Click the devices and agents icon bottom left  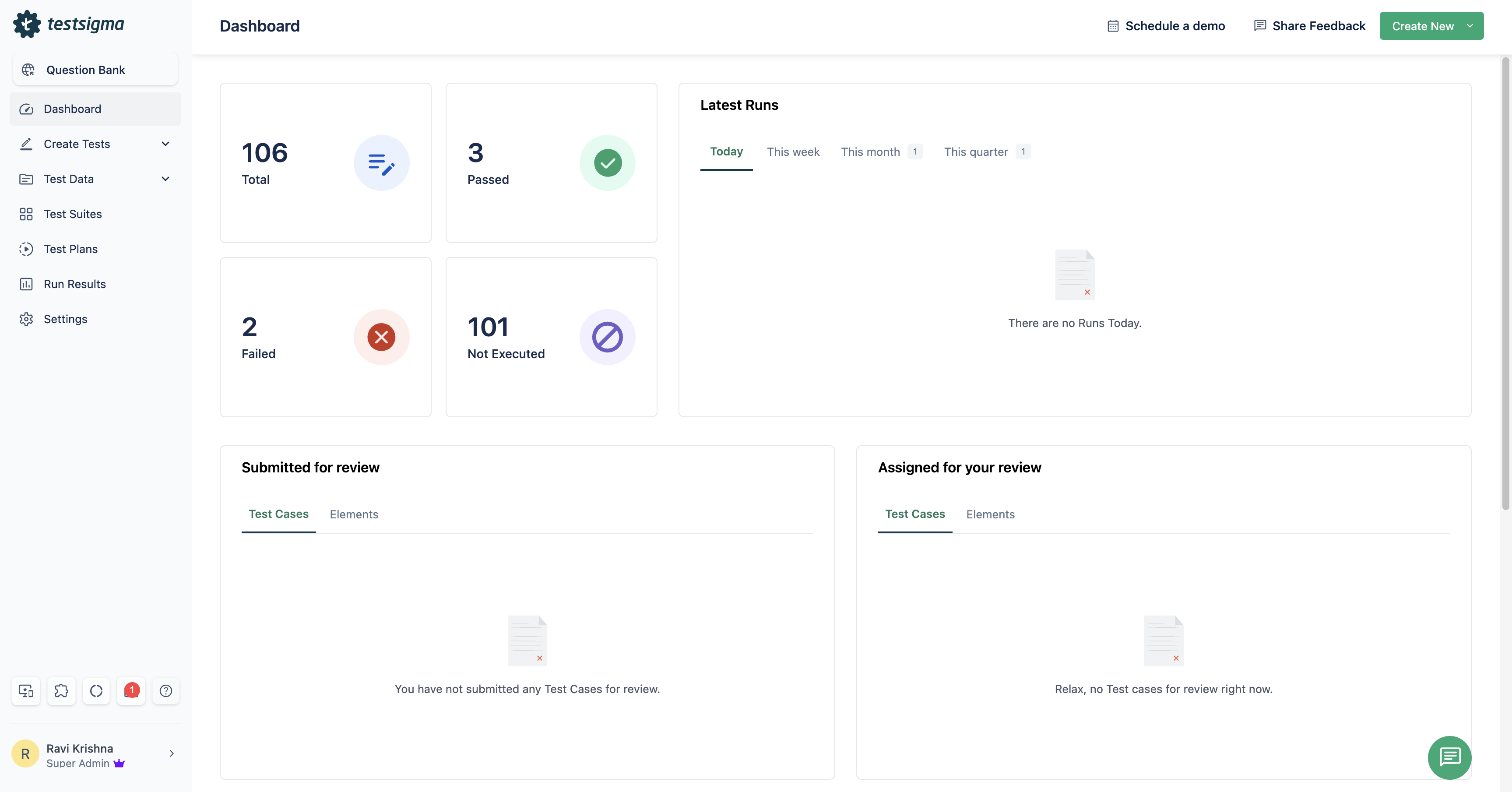26,691
